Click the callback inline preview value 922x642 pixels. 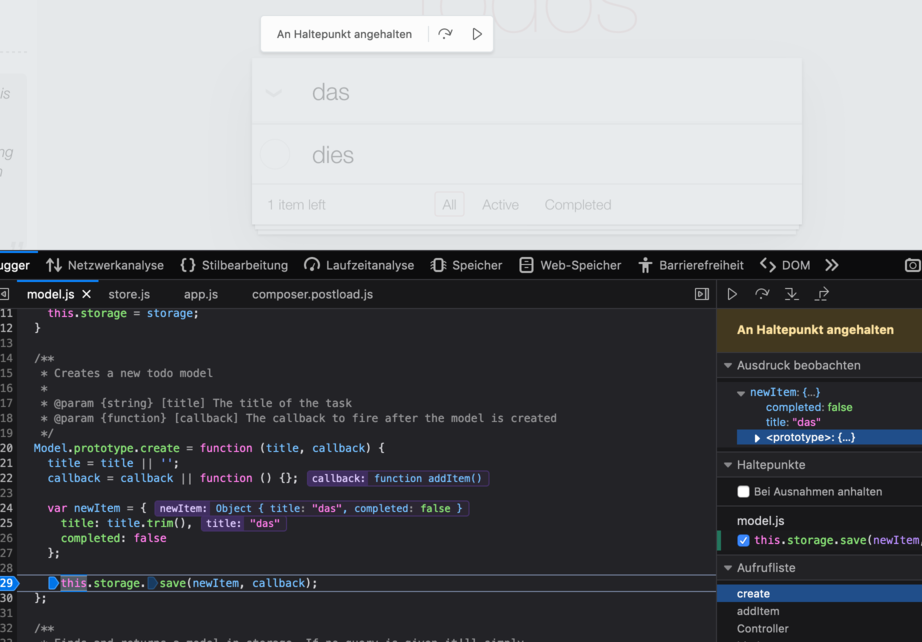point(427,479)
